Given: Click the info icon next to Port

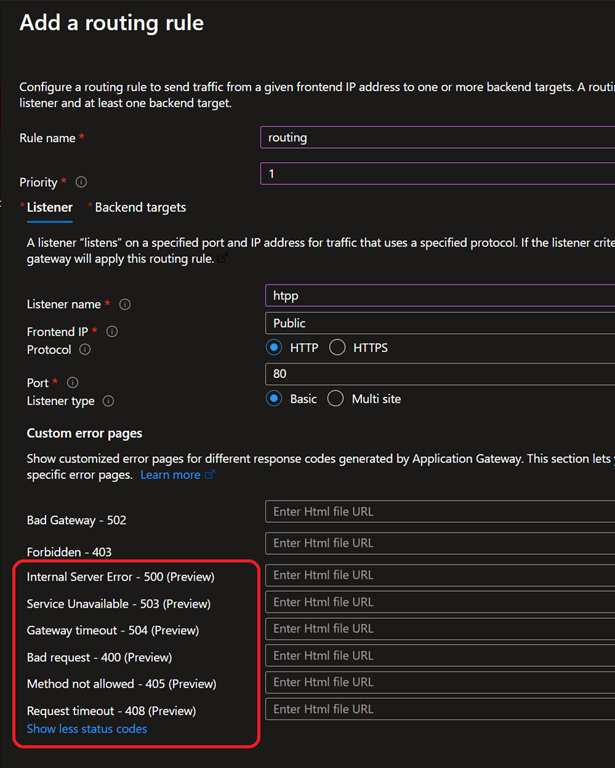Looking at the screenshot, I should pos(73,383).
